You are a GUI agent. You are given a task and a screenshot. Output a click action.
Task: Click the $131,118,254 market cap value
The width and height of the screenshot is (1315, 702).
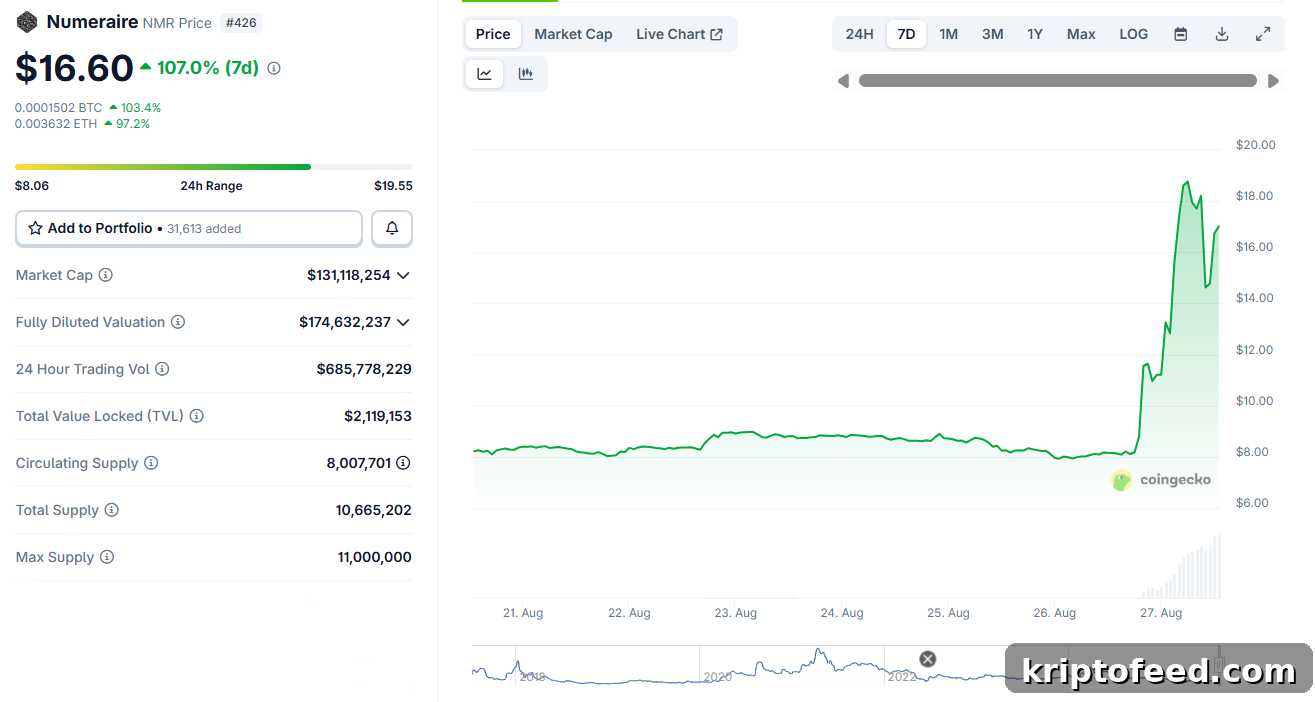coord(349,275)
